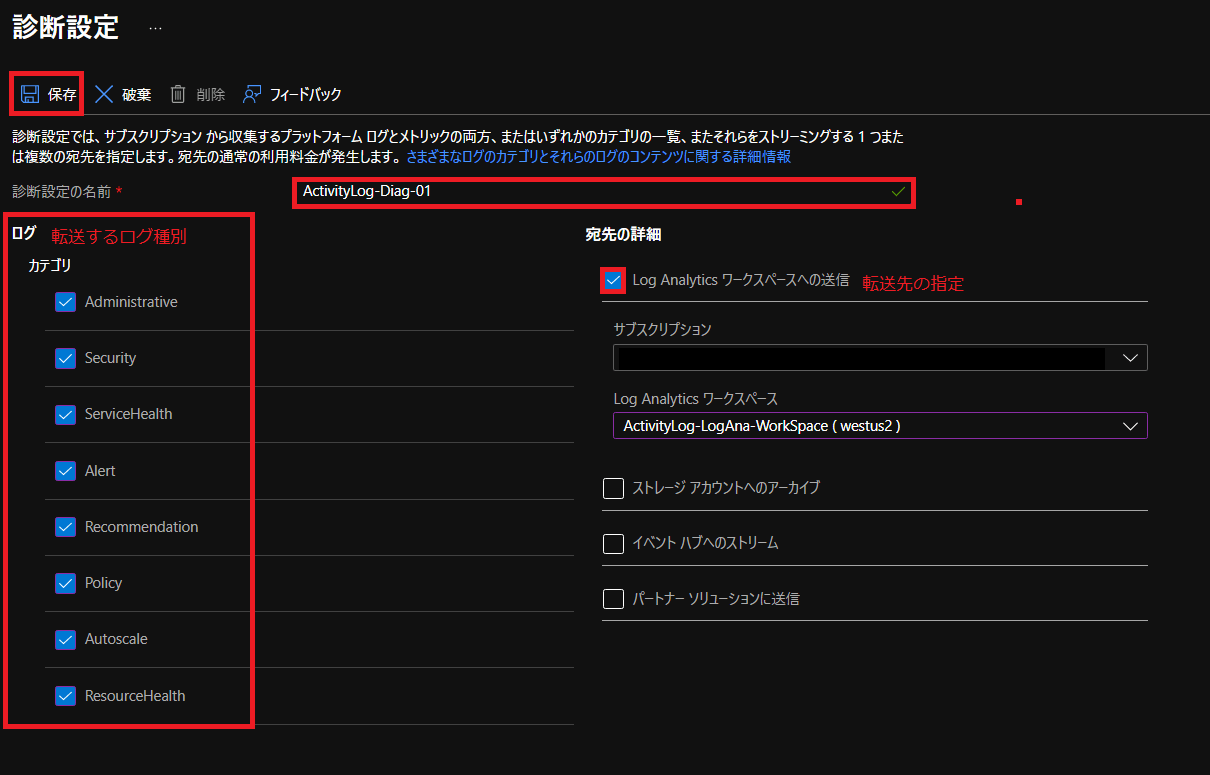Uncheck the Policy category checkbox
This screenshot has height=775, width=1210.
tap(66, 583)
